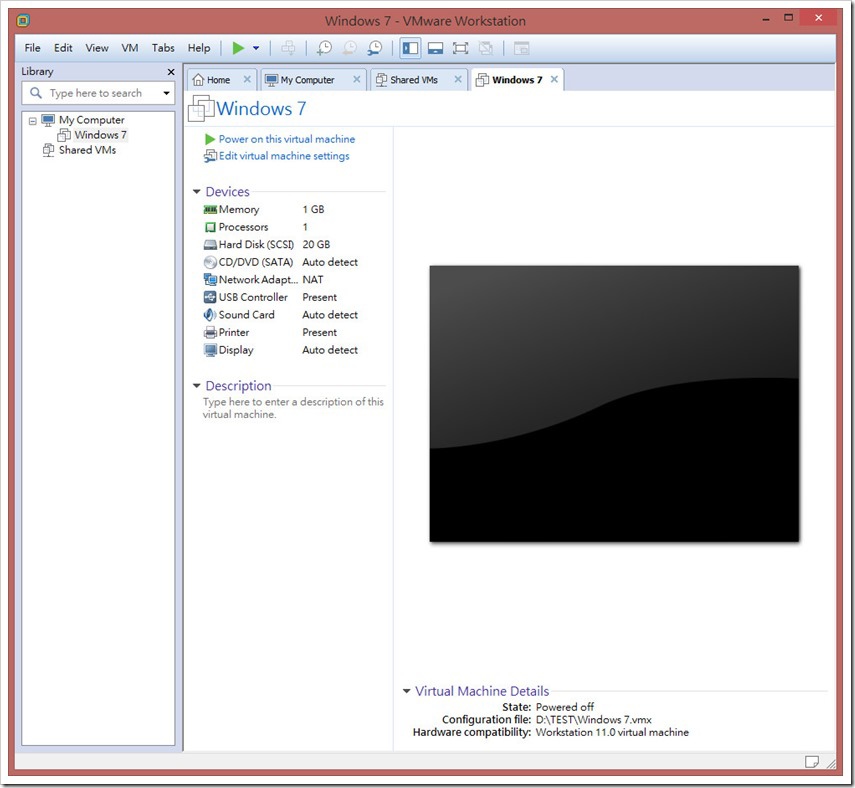
Task: Select Shared VMs in the library tree
Action: (x=87, y=150)
